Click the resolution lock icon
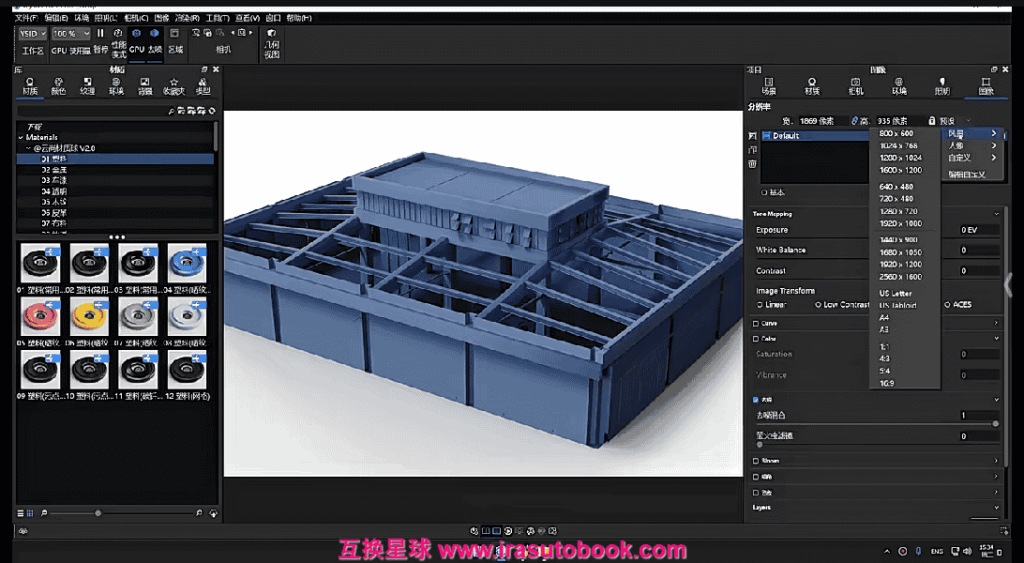The height and width of the screenshot is (563, 1024). (x=932, y=121)
